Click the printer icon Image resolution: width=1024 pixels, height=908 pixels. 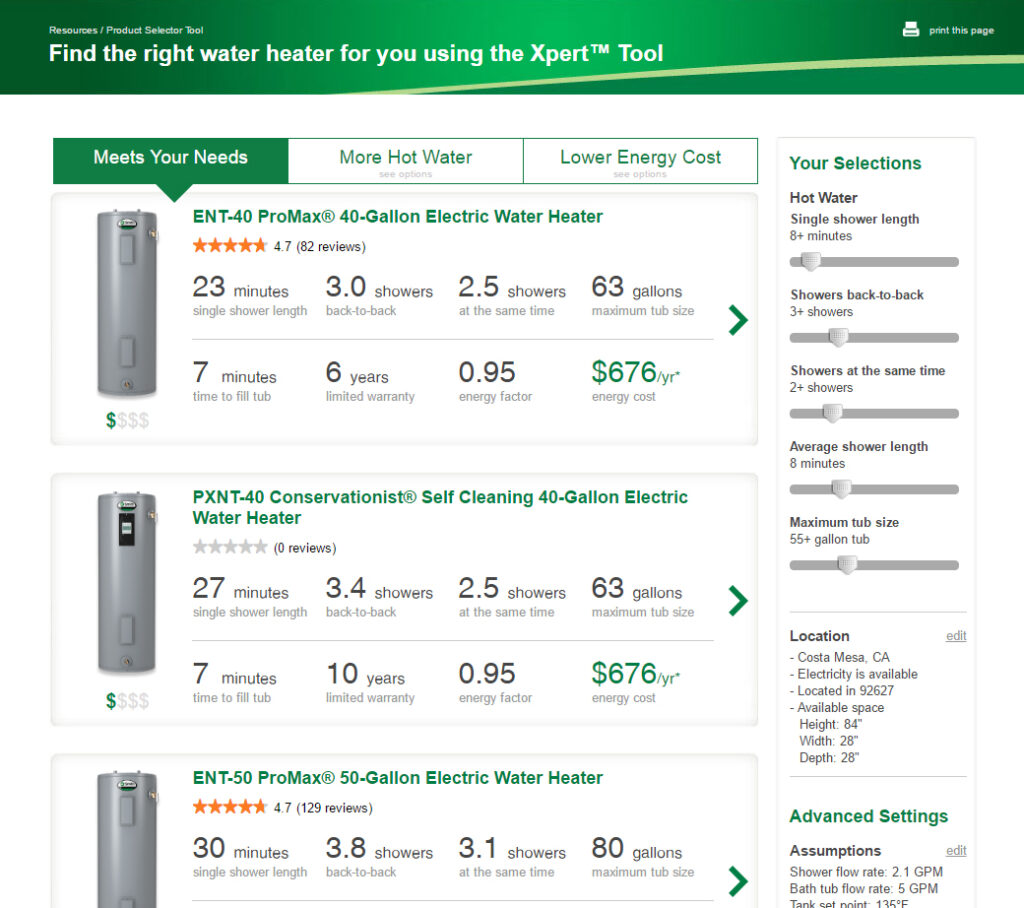coord(910,29)
